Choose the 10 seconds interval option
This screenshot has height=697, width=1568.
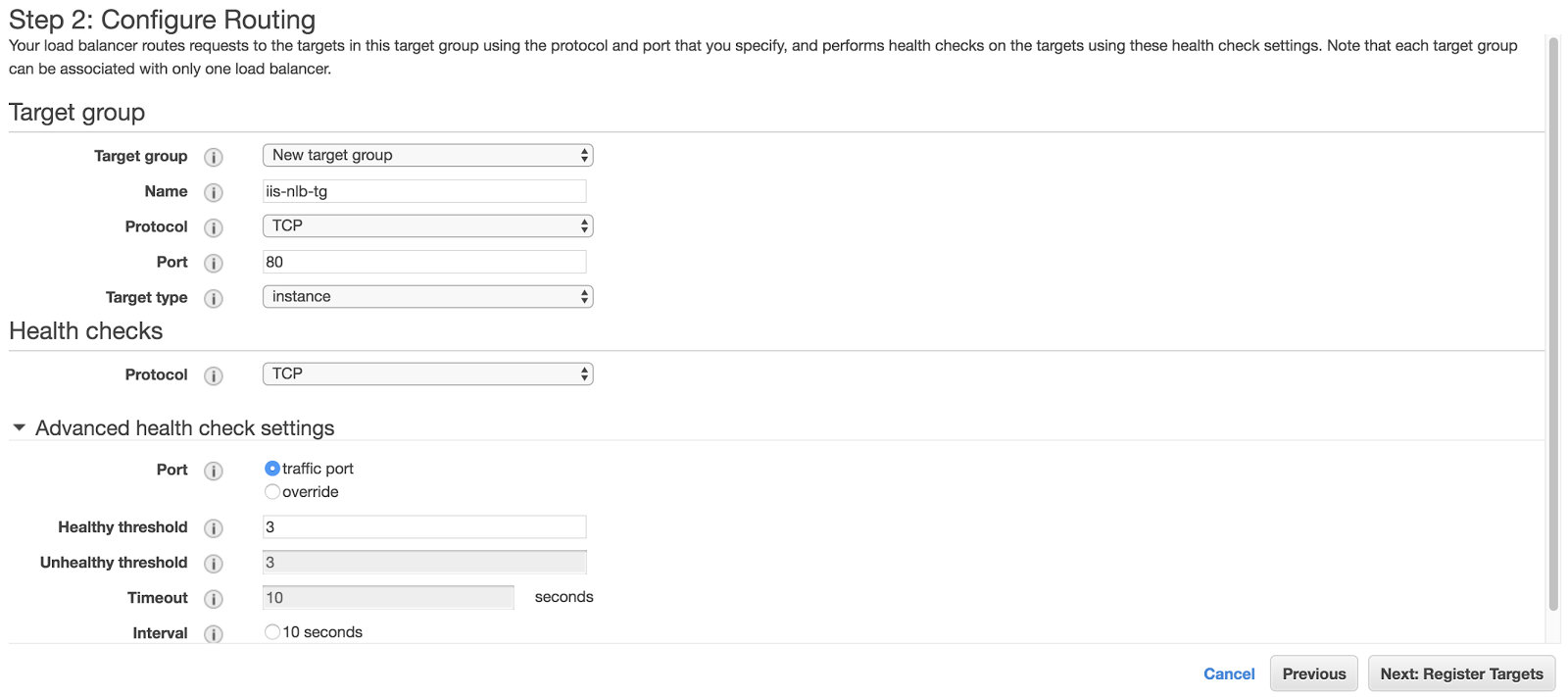[272, 632]
